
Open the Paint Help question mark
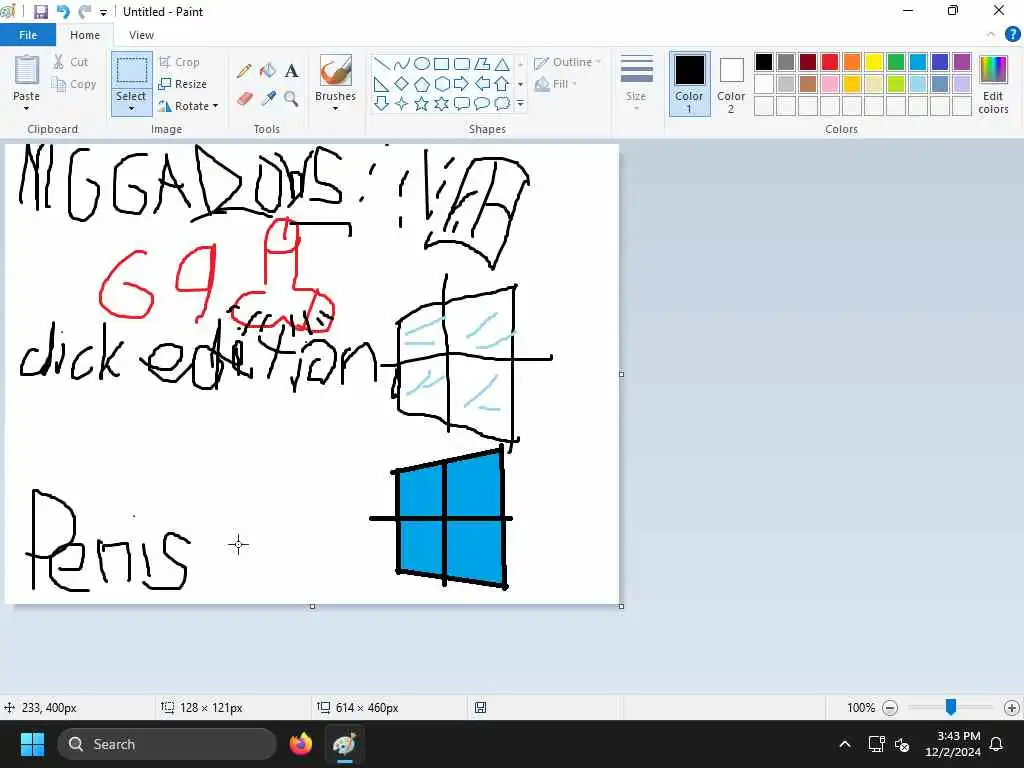1012,34
